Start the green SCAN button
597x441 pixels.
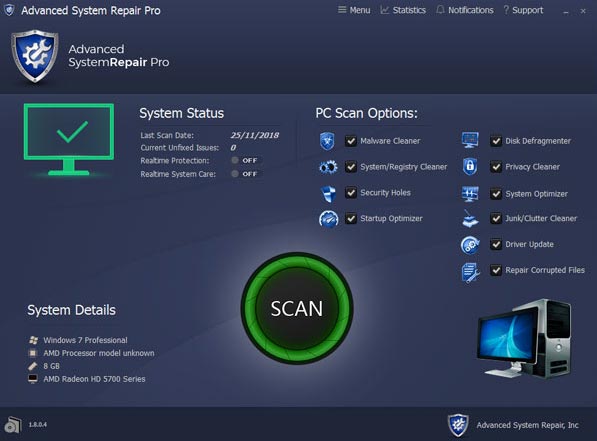pos(297,308)
